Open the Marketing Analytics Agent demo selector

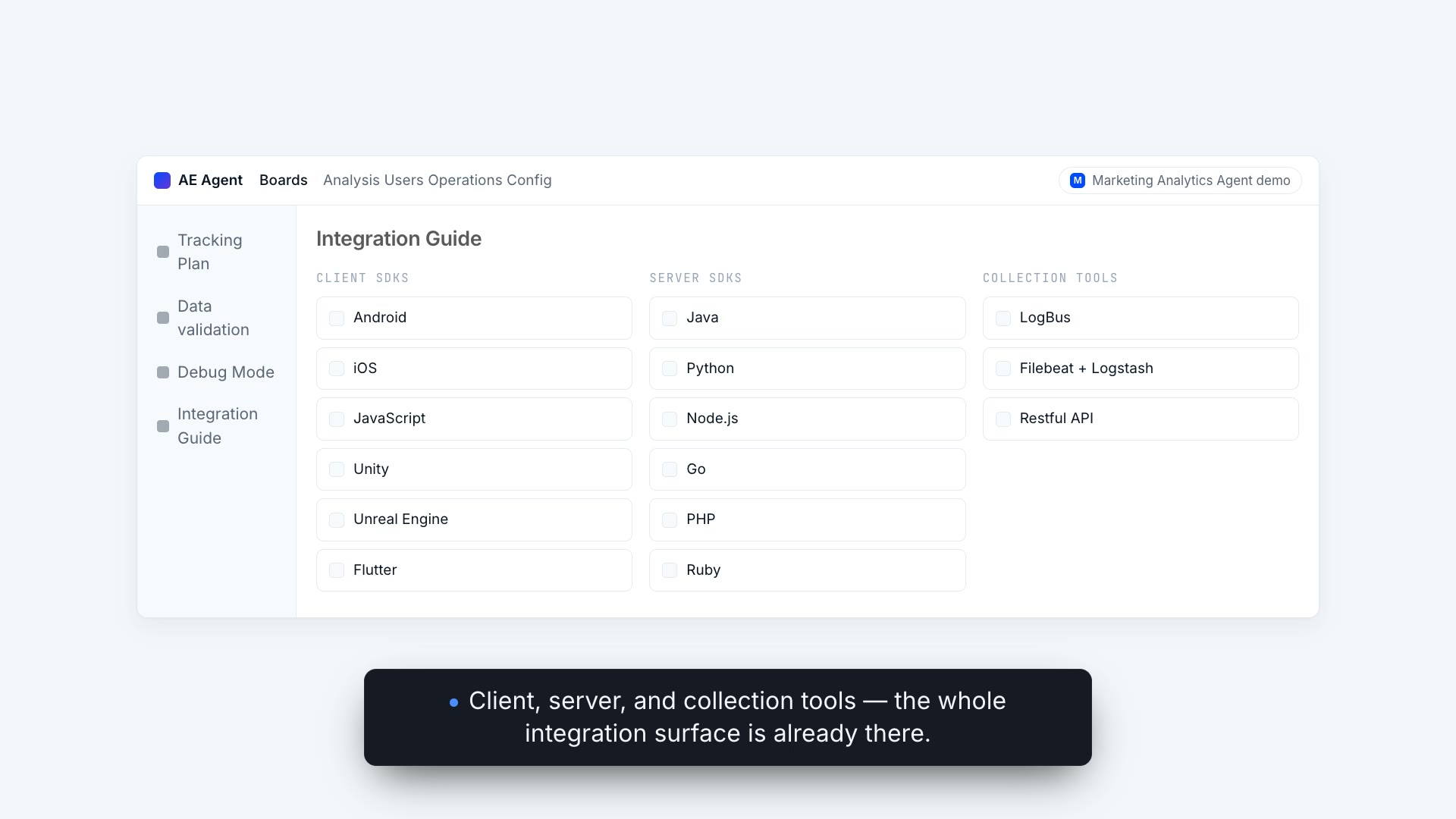click(x=1180, y=180)
